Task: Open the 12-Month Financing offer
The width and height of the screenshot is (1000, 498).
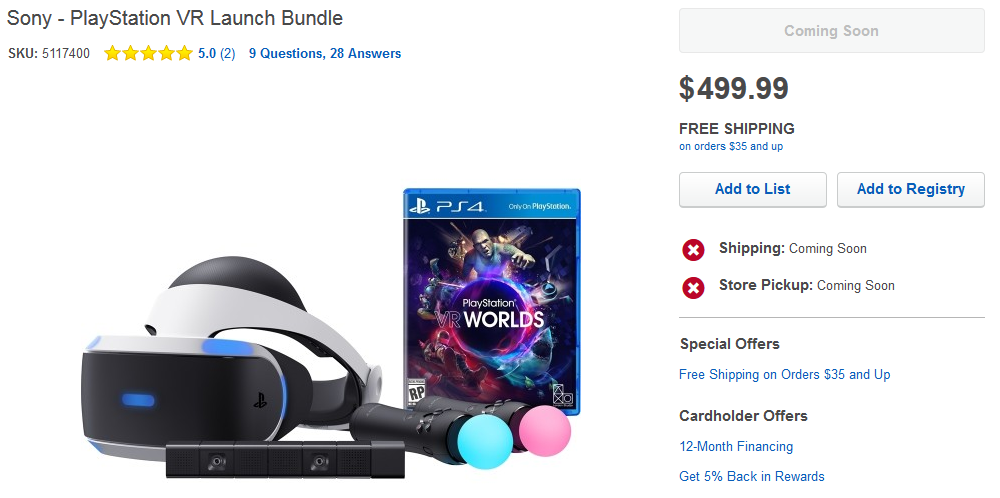Action: 736,447
